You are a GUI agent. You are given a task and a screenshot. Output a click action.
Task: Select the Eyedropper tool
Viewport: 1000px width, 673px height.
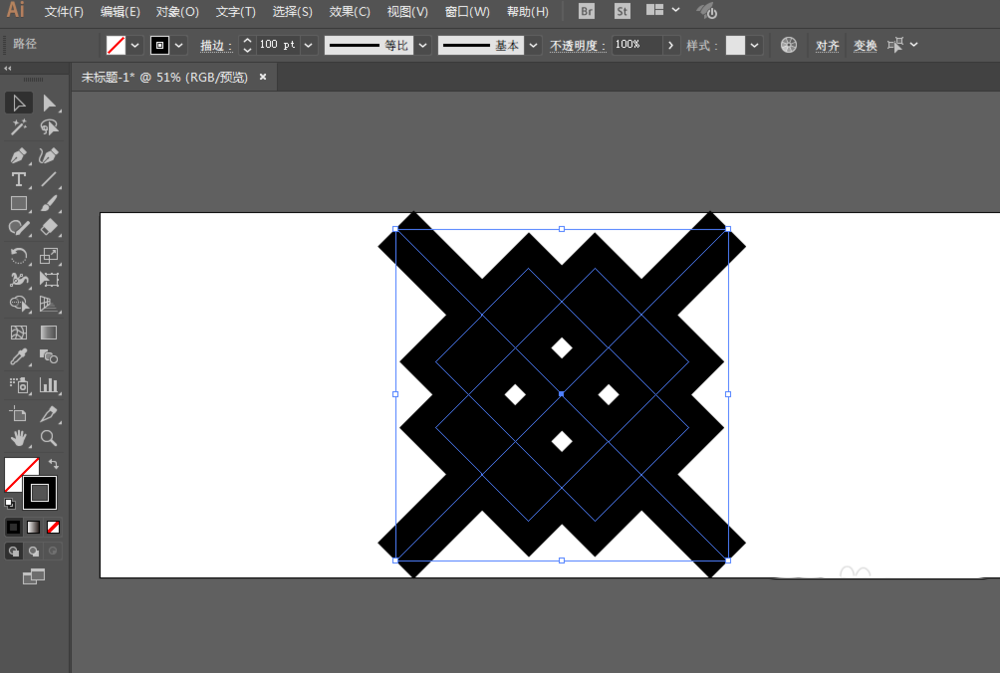tap(18, 357)
